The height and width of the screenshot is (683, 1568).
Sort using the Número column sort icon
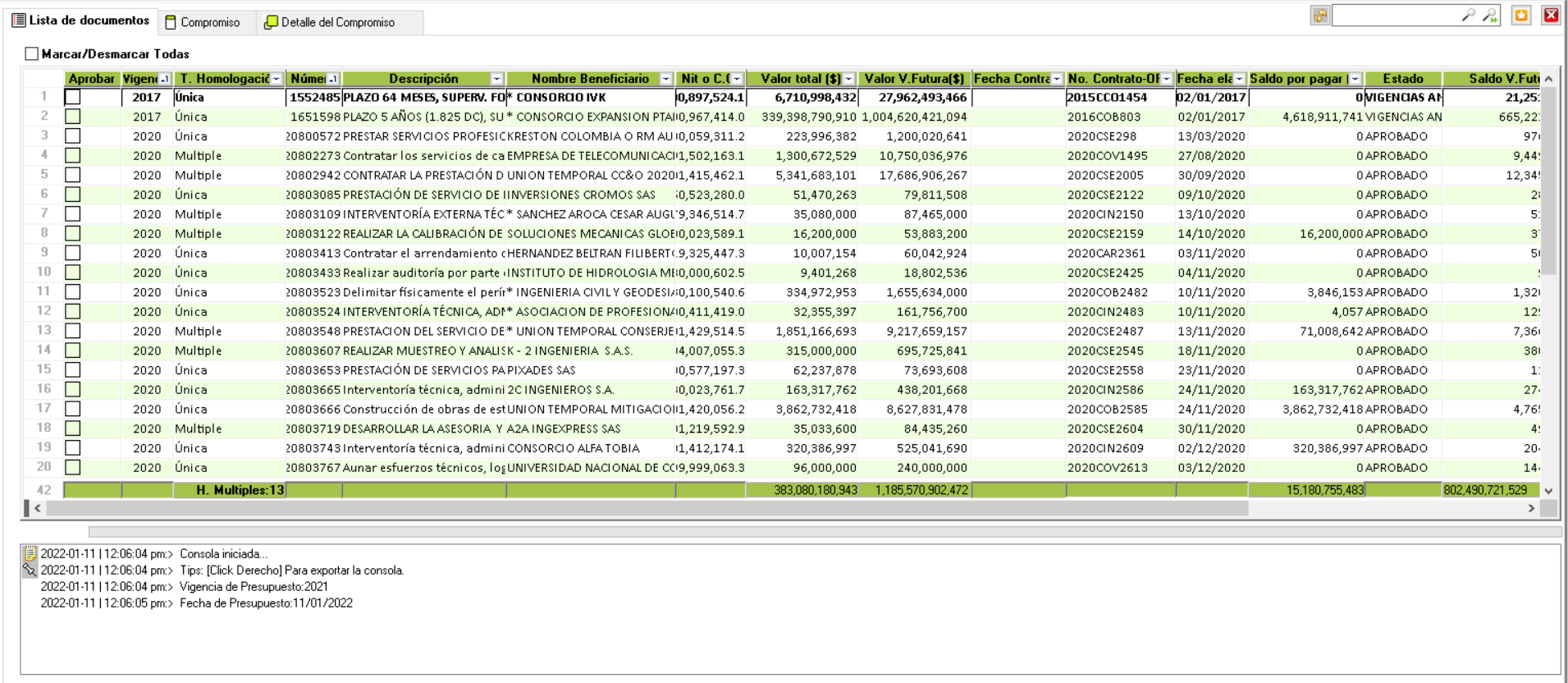(332, 80)
